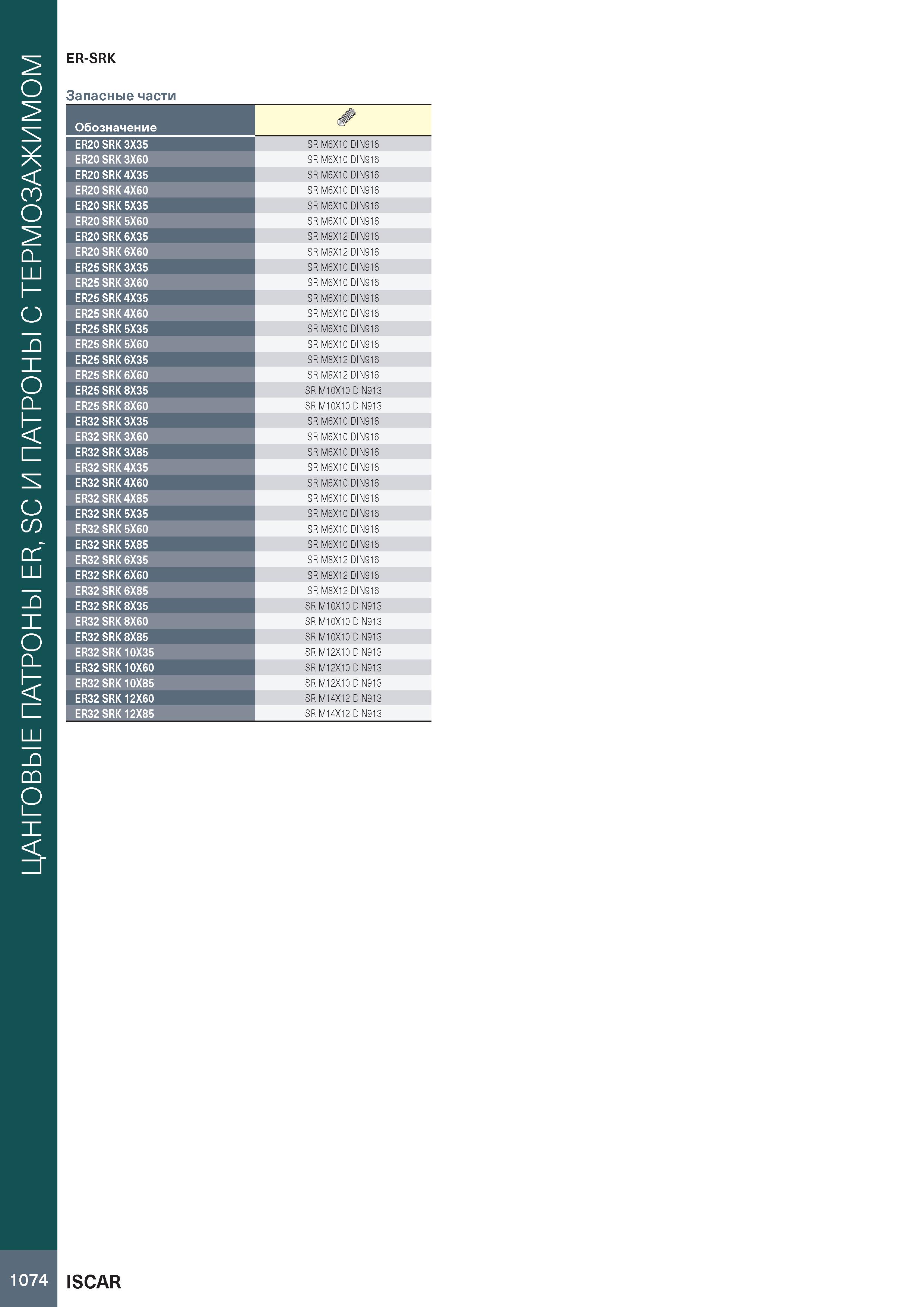Select the ER32 SRK 5X60 designation
The image size is (924, 1307).
tap(111, 529)
